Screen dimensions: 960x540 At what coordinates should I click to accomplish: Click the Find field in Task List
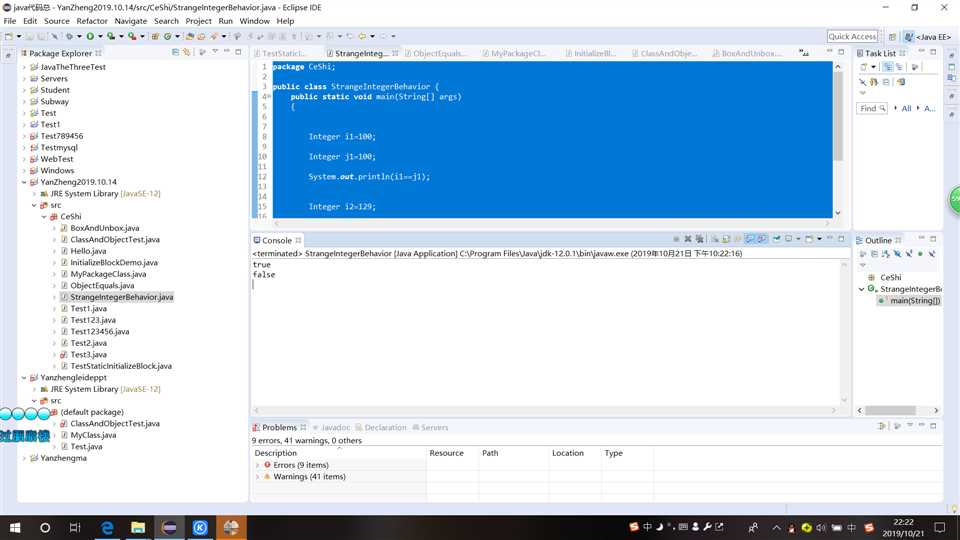(871, 108)
